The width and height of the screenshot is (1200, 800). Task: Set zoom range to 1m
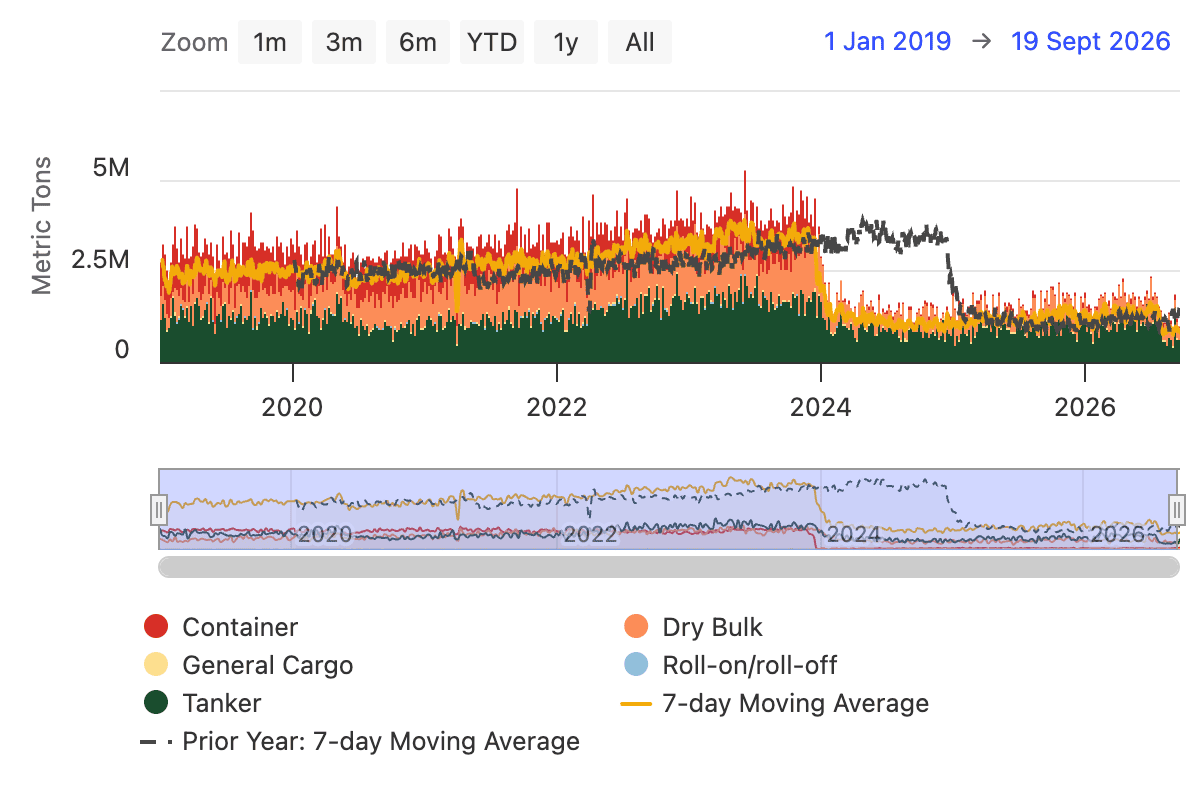pos(270,42)
